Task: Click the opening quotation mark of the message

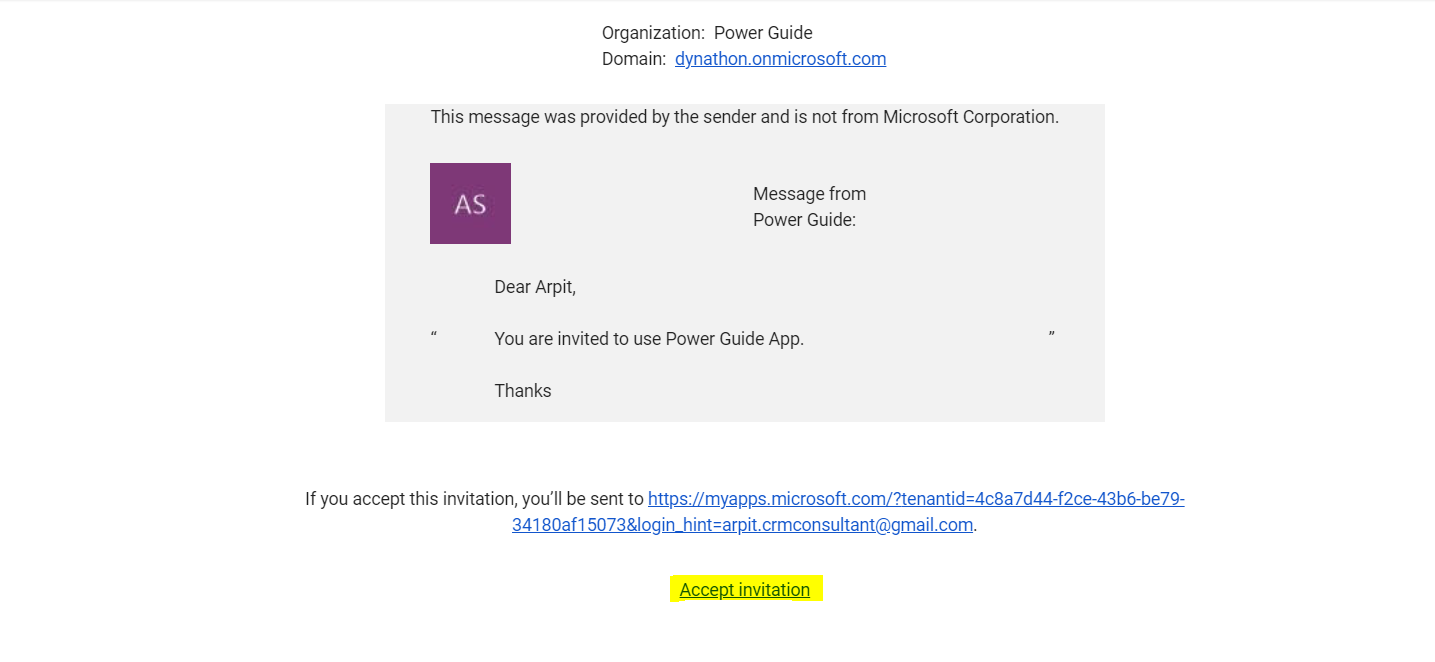Action: click(434, 334)
